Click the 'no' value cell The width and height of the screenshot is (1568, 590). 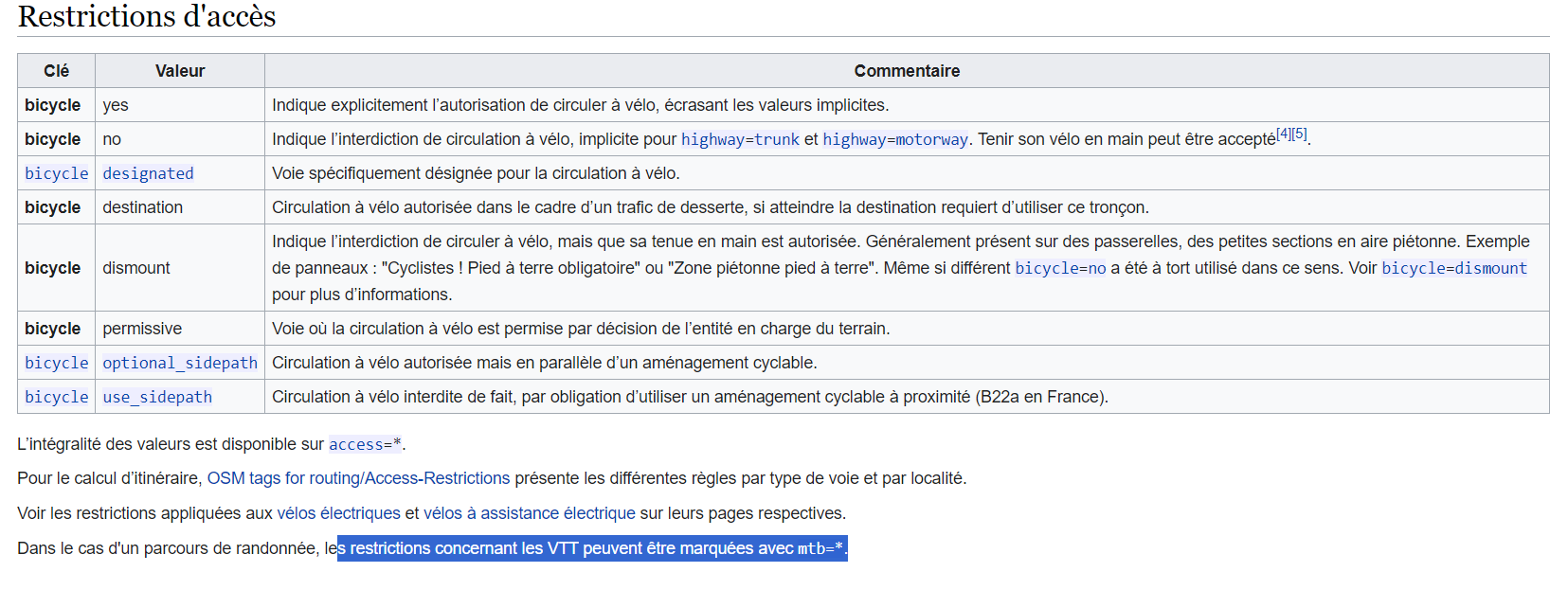click(x=180, y=139)
